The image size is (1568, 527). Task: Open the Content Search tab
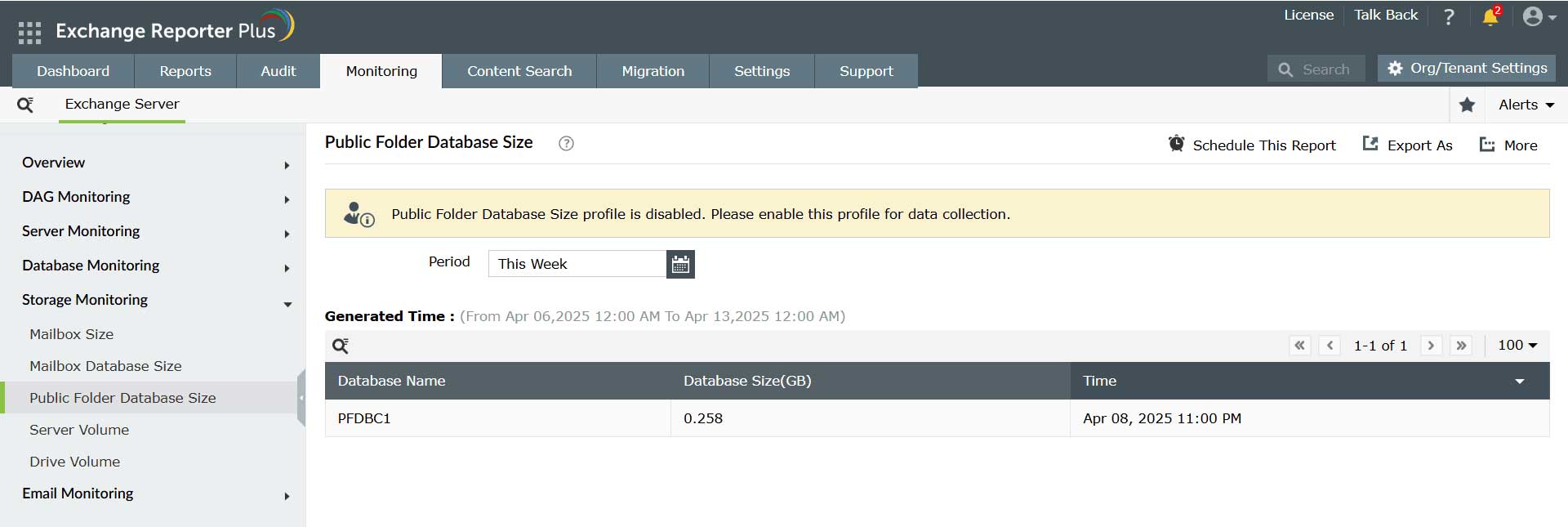[x=519, y=71]
